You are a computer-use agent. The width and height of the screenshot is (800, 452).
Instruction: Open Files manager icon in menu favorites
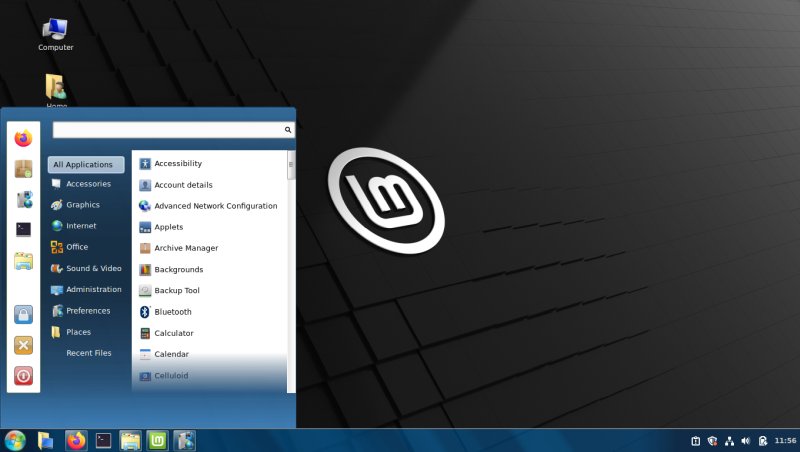[x=23, y=261]
